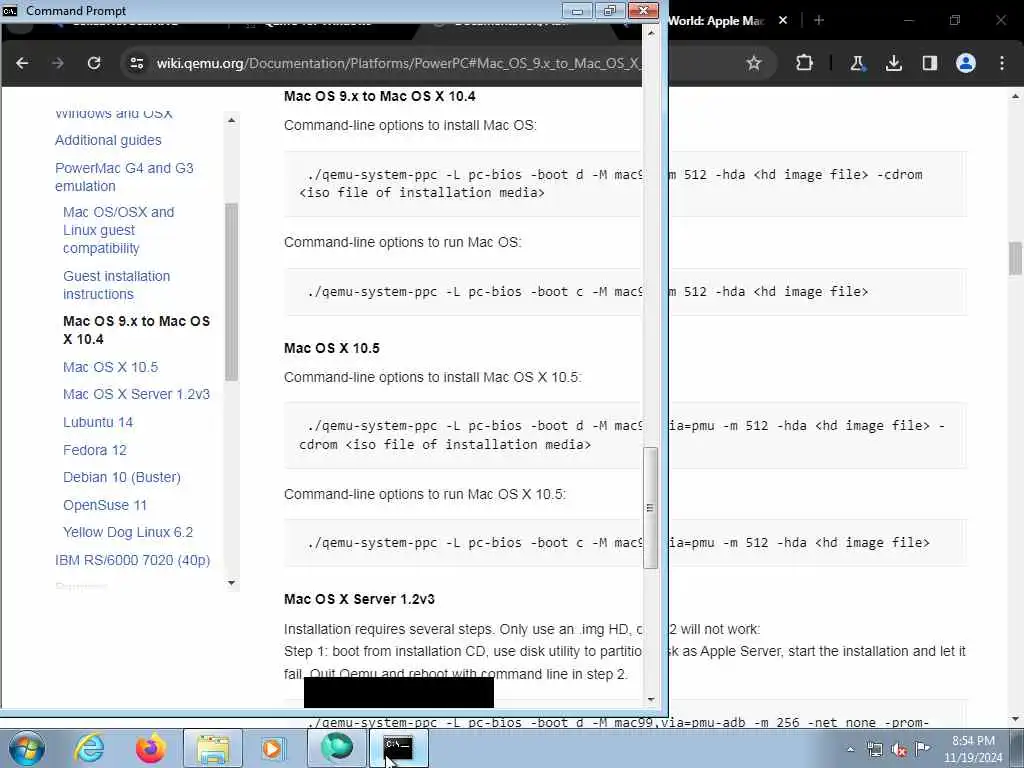Click the 'Mac OS X Server 1.2v3' heading

tap(359, 599)
